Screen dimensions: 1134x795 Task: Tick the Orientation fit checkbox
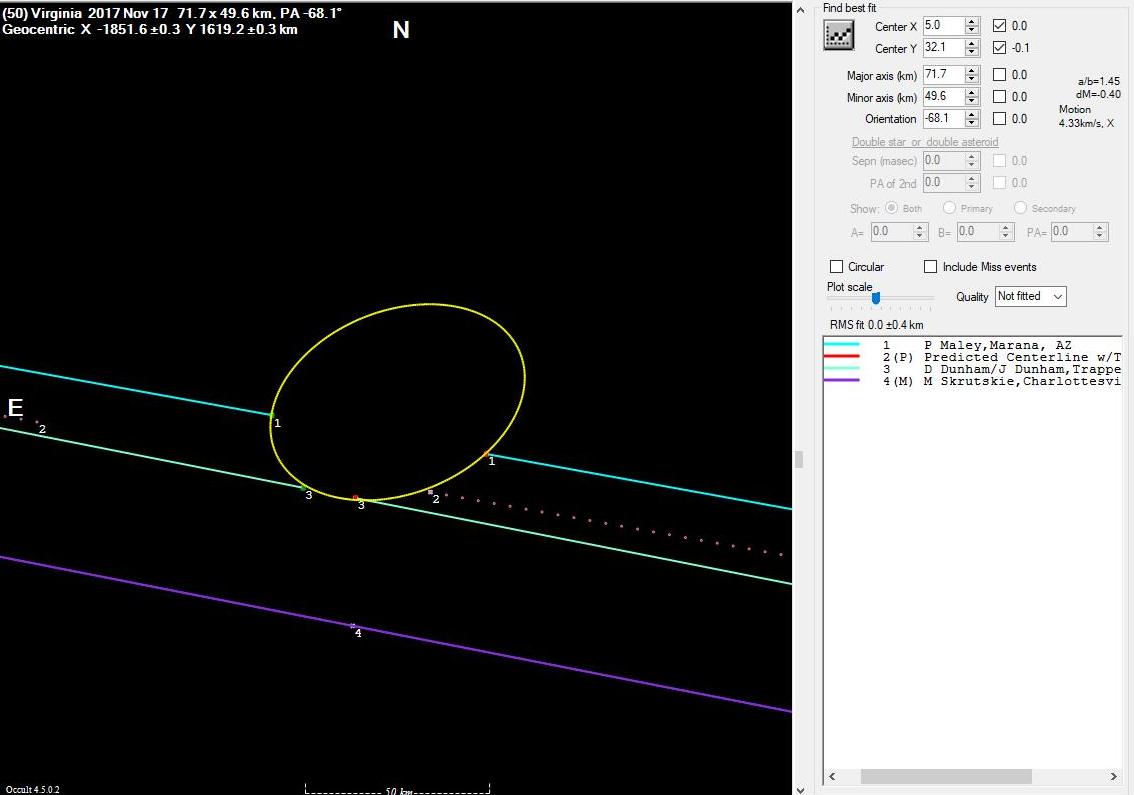click(1000, 119)
